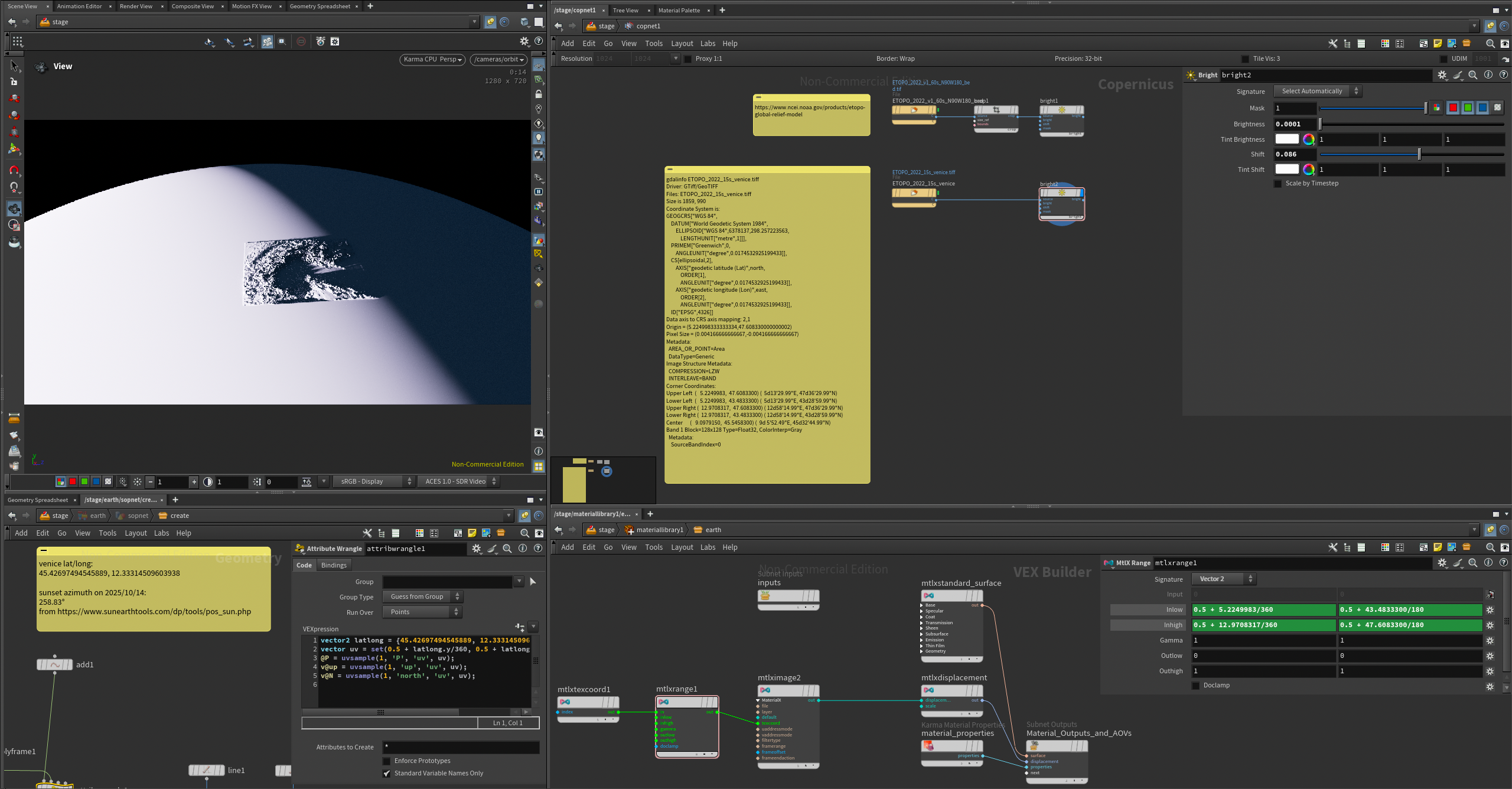The image size is (1512, 789).
Task: Click the search icon in MtlX Range header
Action: (1473, 563)
